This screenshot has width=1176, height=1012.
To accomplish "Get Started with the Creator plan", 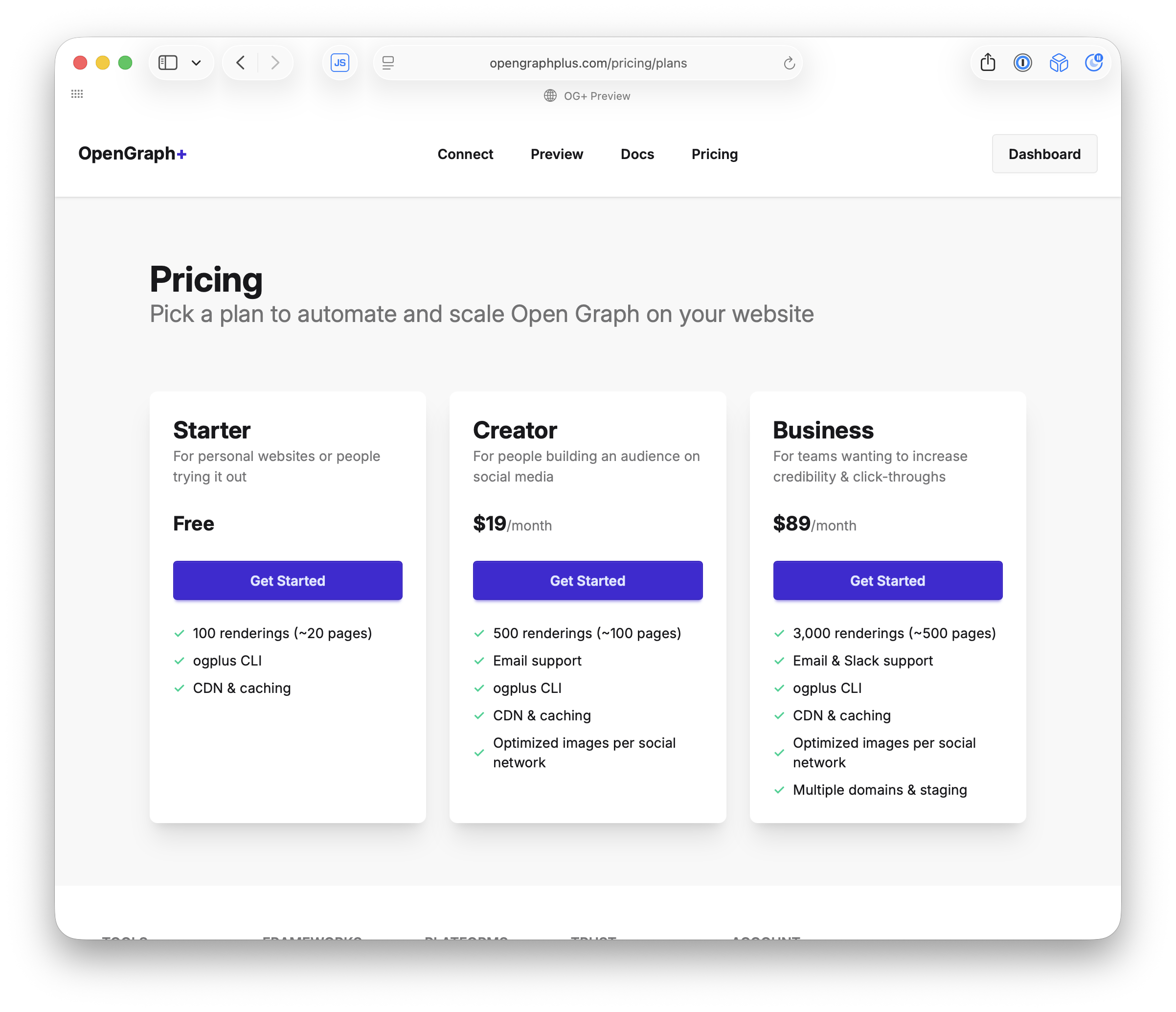I will (x=588, y=580).
